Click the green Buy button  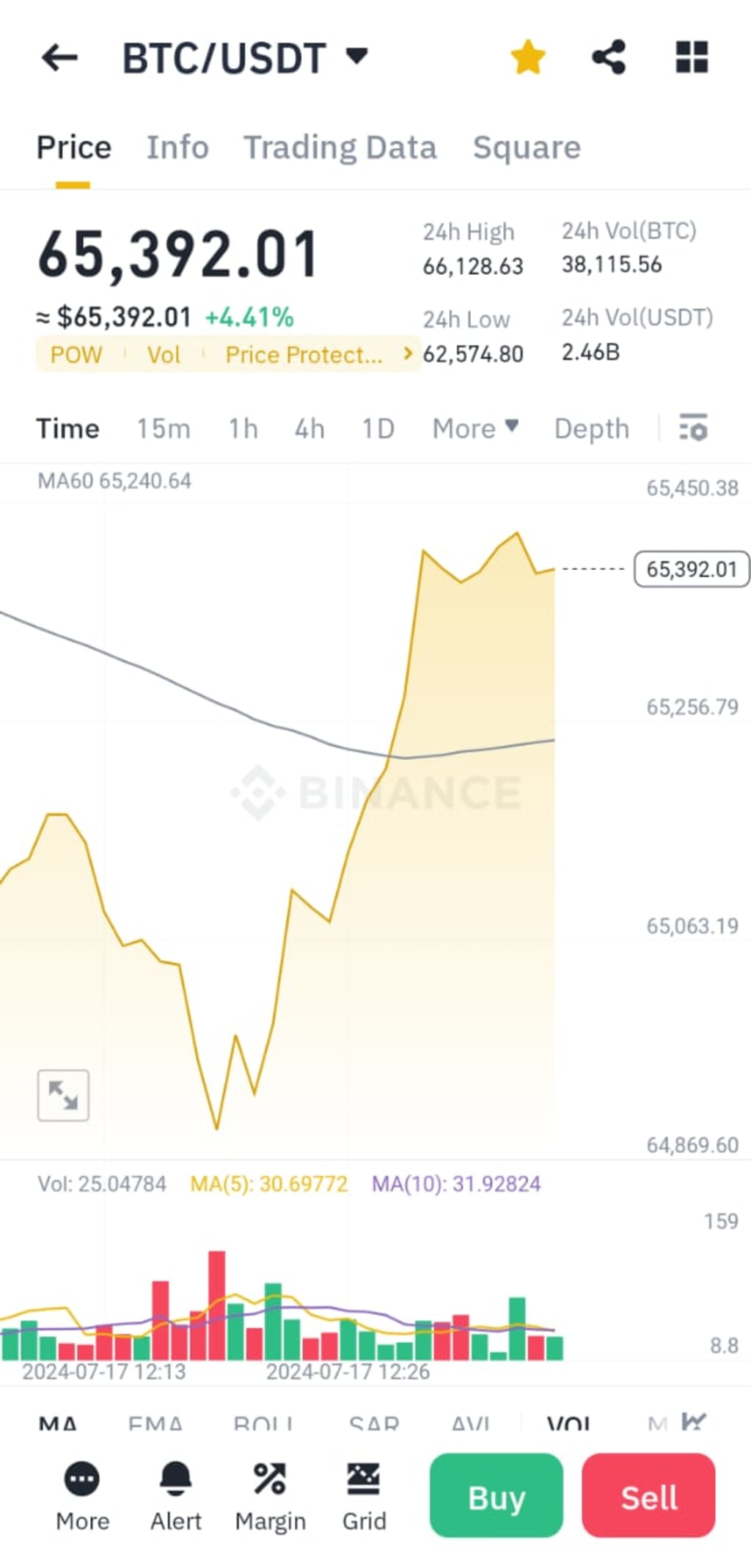pos(497,1495)
